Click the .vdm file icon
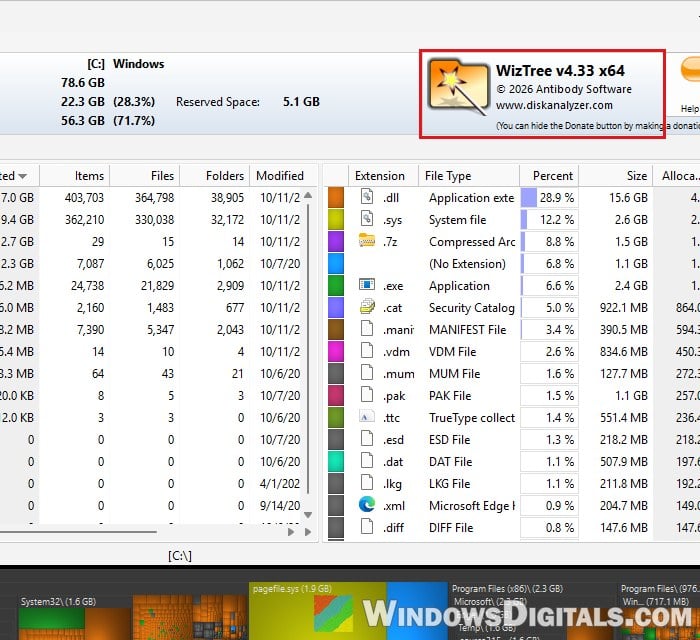 click(367, 351)
